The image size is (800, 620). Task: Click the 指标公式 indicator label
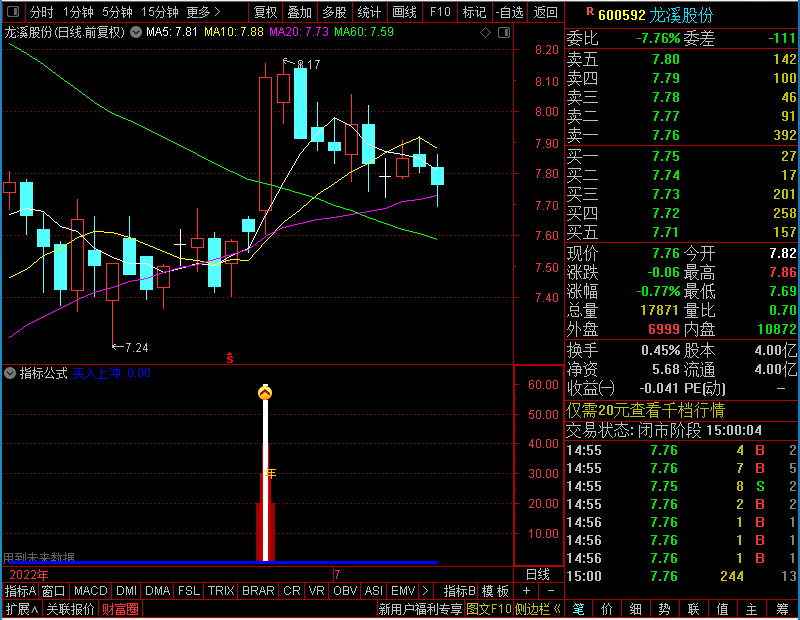point(43,373)
